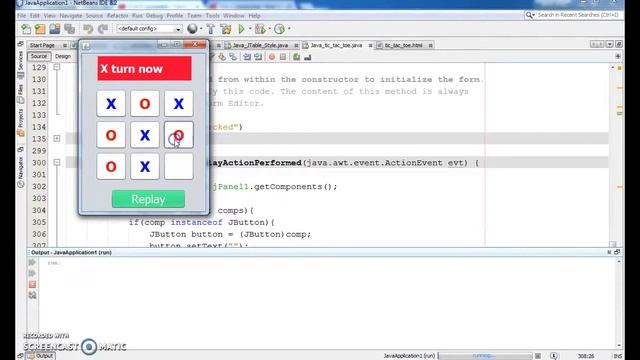Screen dimensions: 640x360
Task: Click the Comment icon in the editor toolbar
Action: coord(296,57)
